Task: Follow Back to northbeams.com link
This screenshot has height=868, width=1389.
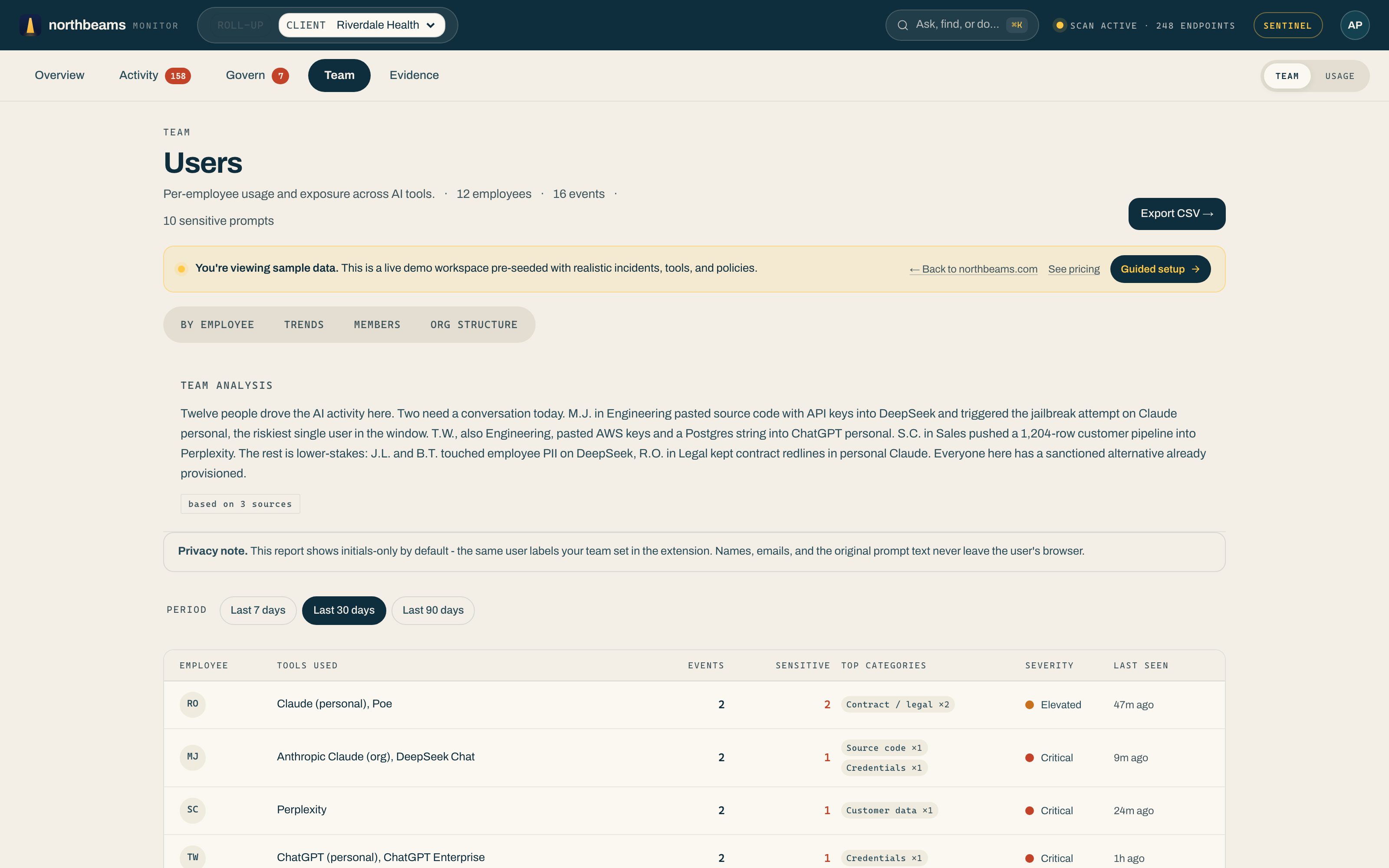Action: click(x=974, y=269)
